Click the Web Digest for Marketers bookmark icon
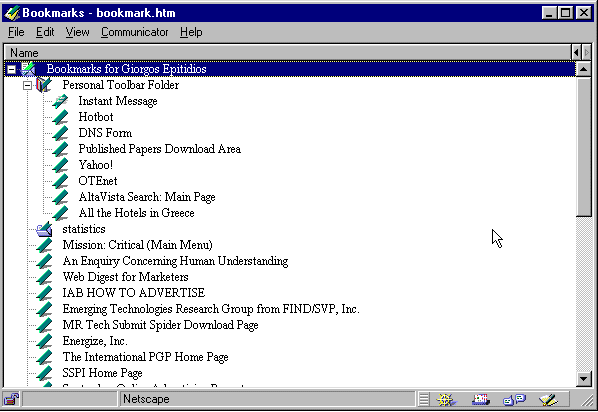Screen dimensions: 598x412 (44, 277)
